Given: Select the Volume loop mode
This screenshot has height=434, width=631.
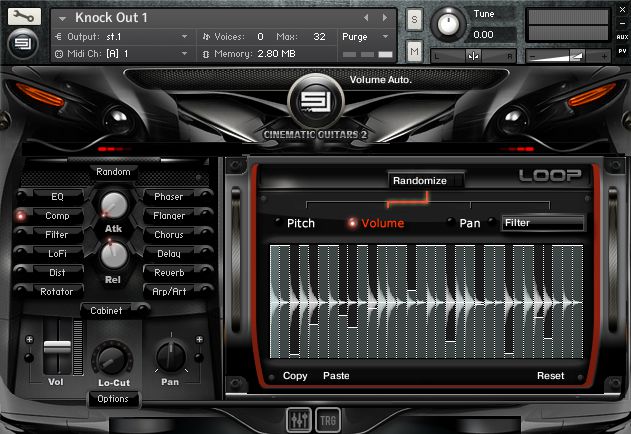Looking at the screenshot, I should tap(382, 223).
